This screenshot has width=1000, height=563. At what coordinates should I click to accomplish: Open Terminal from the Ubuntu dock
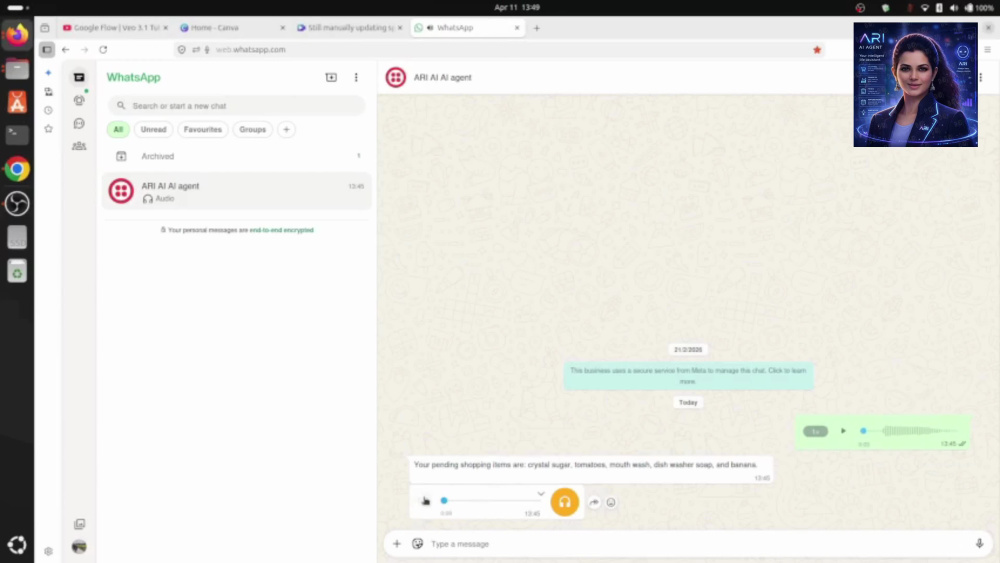coord(17,135)
